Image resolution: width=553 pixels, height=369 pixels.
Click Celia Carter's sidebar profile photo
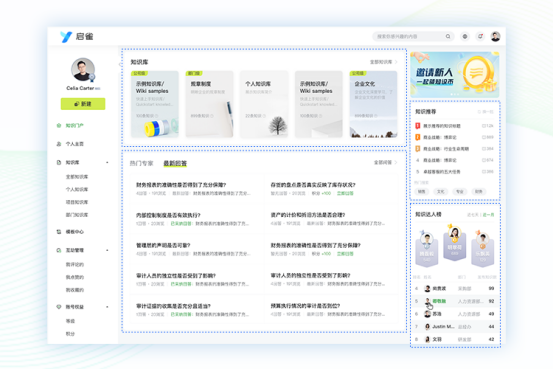83,69
